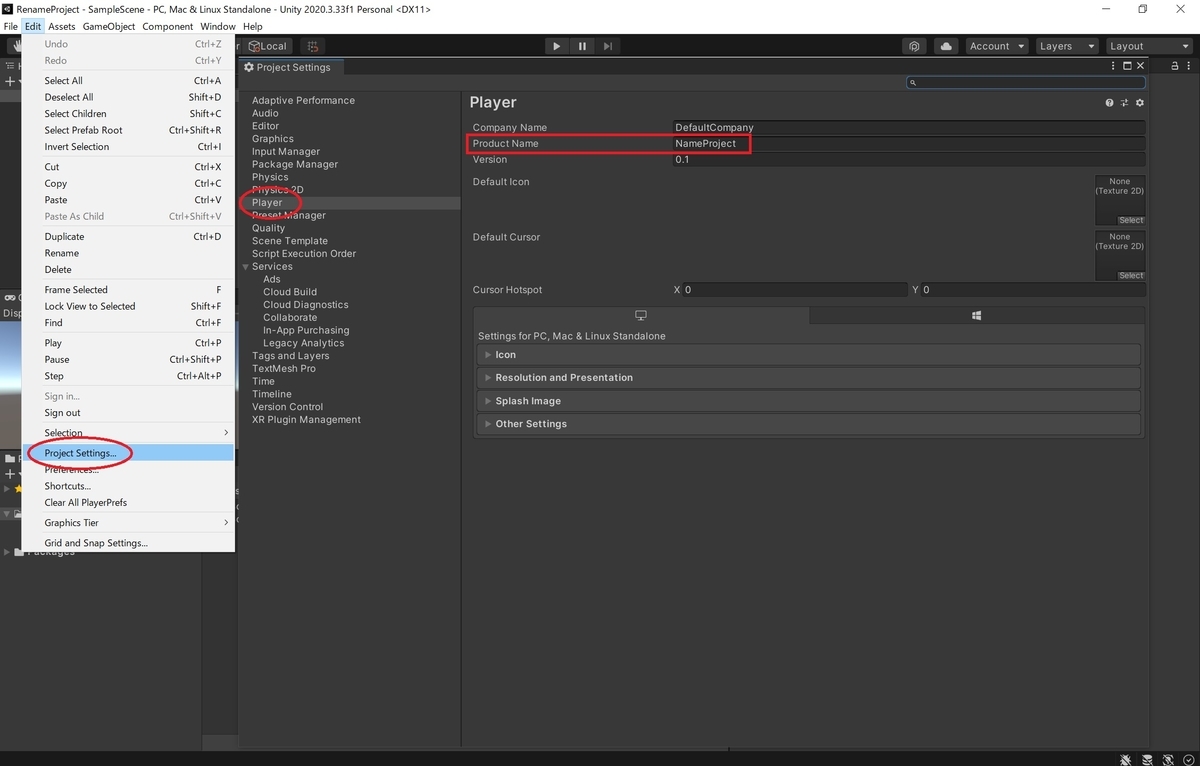
Task: Select Quality settings category
Action: (x=268, y=228)
